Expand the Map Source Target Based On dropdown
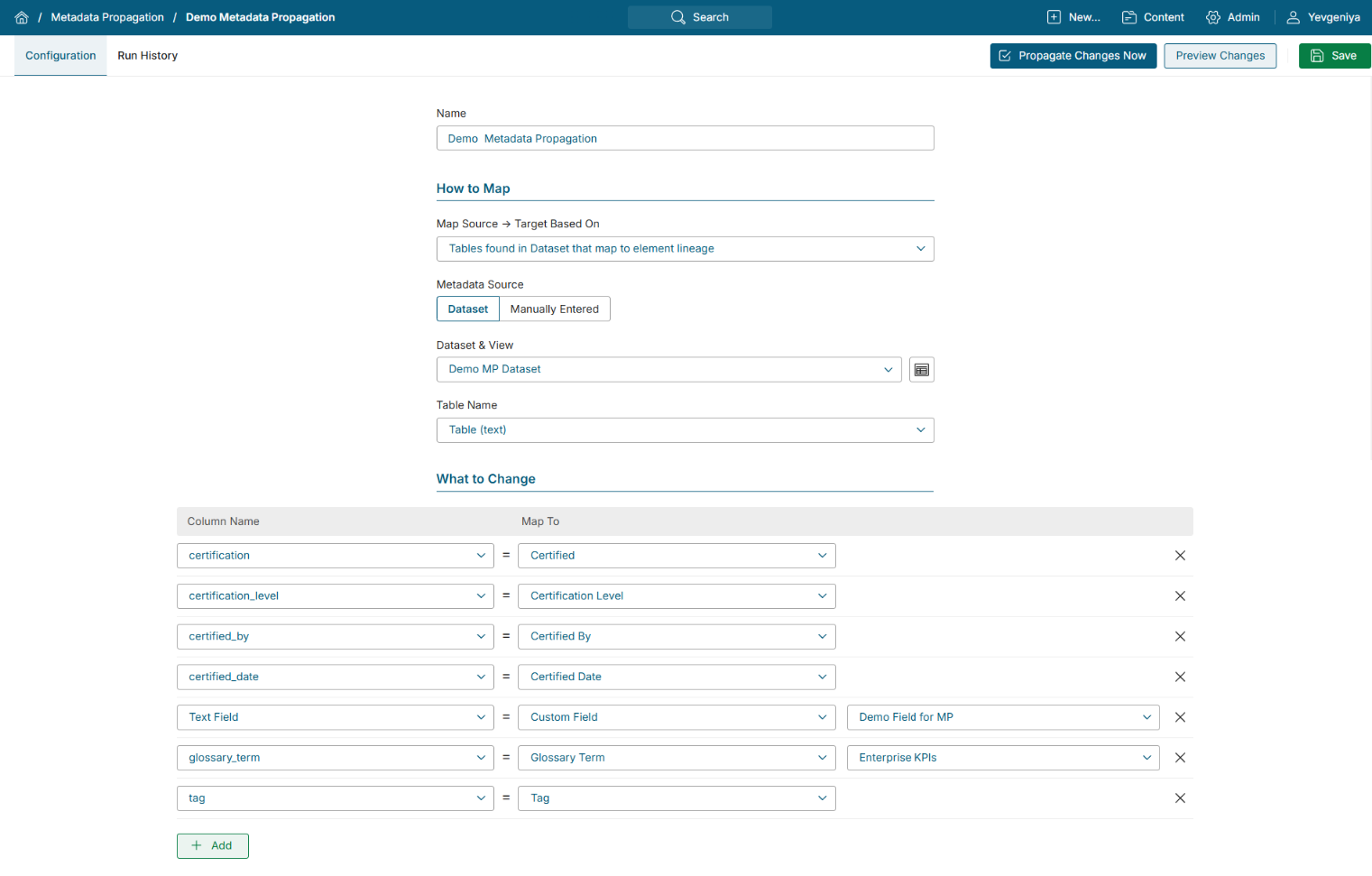Screen dimensions: 1372x876 pyautogui.click(x=685, y=249)
